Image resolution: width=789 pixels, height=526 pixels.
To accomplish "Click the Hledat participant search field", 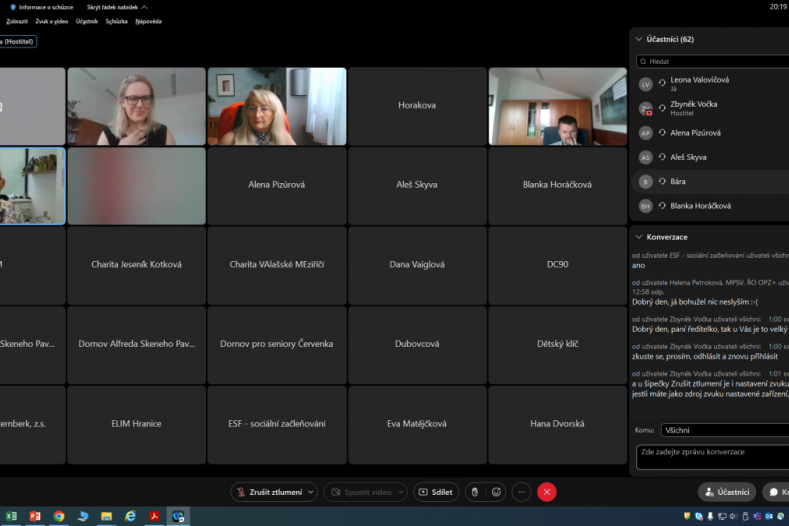I will (713, 61).
